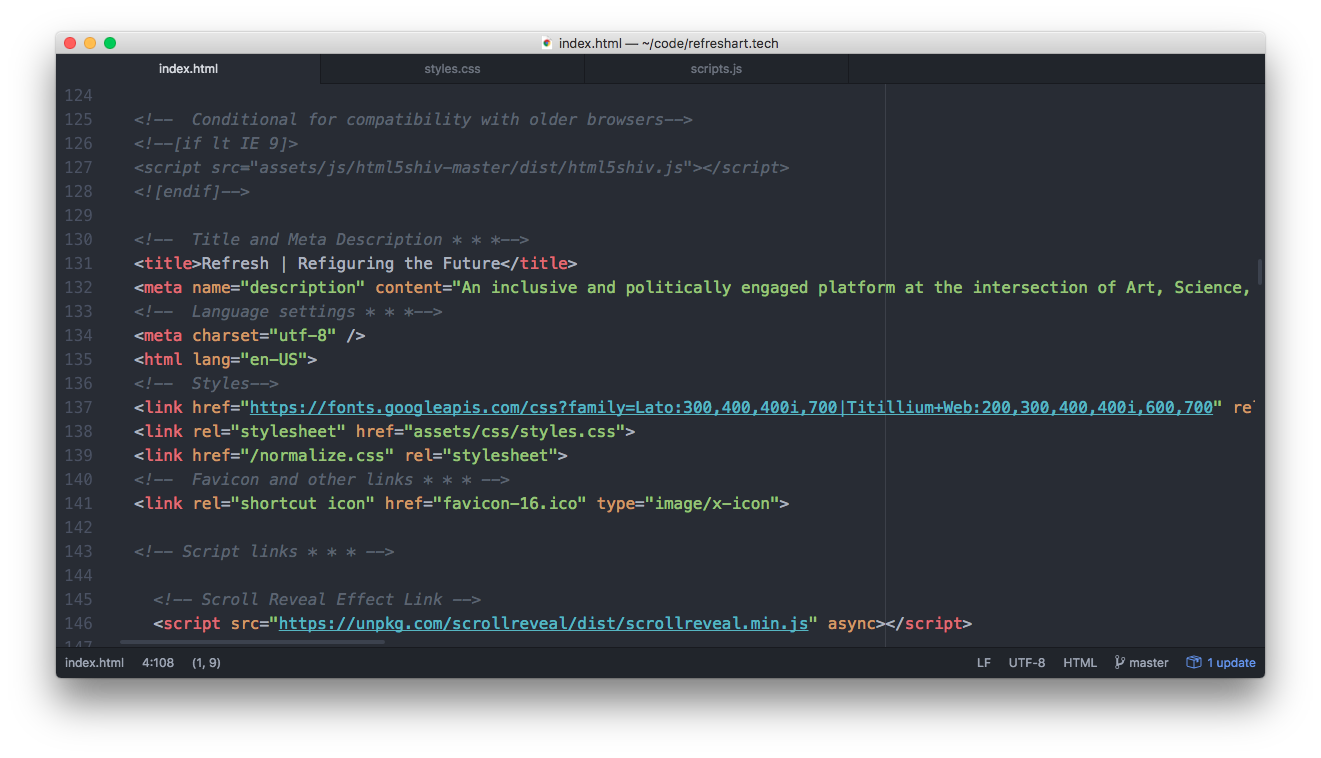Click the horizontal scrollbar thumb

[x=252, y=642]
